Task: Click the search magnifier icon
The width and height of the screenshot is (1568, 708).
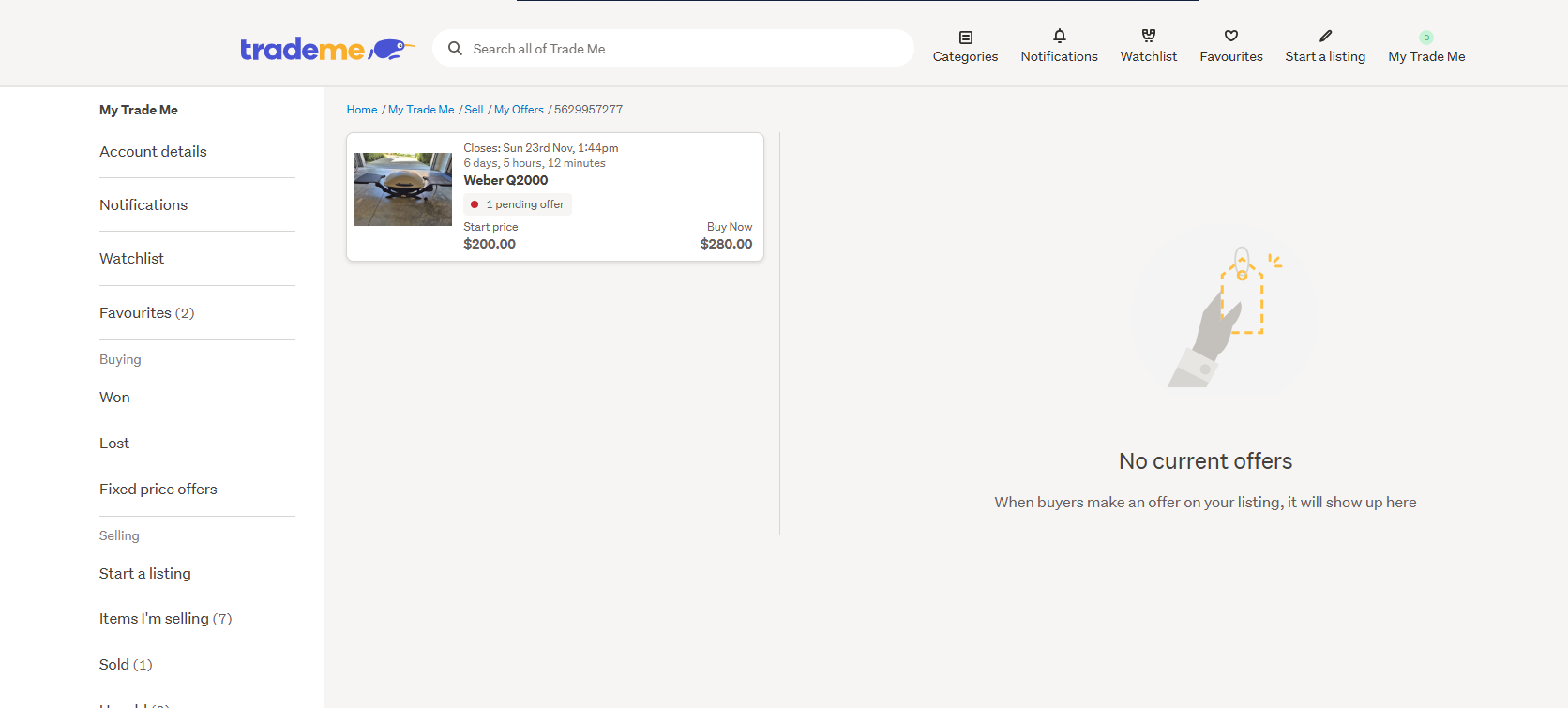Action: point(455,49)
